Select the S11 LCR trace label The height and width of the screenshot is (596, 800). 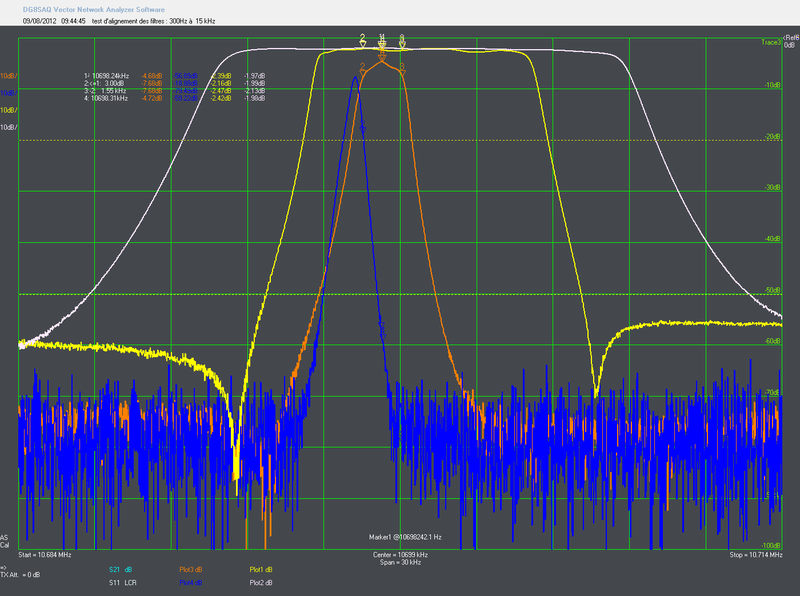tap(120, 581)
